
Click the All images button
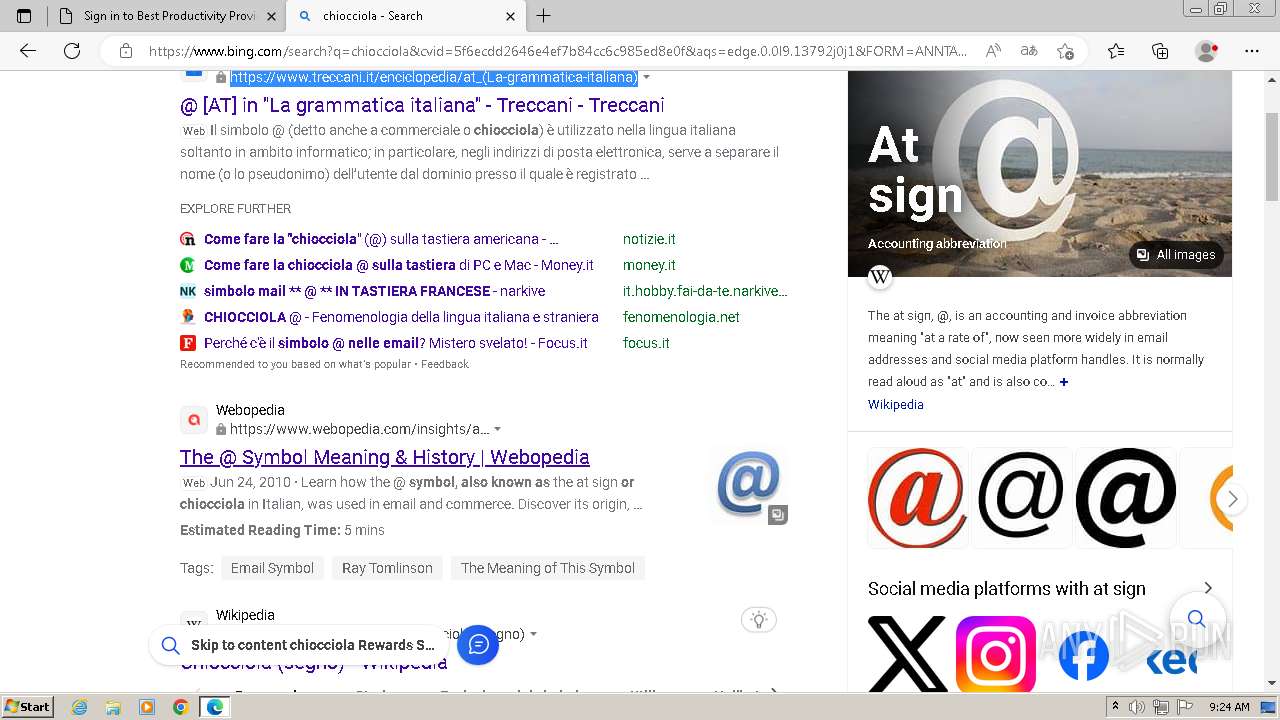click(x=1176, y=255)
